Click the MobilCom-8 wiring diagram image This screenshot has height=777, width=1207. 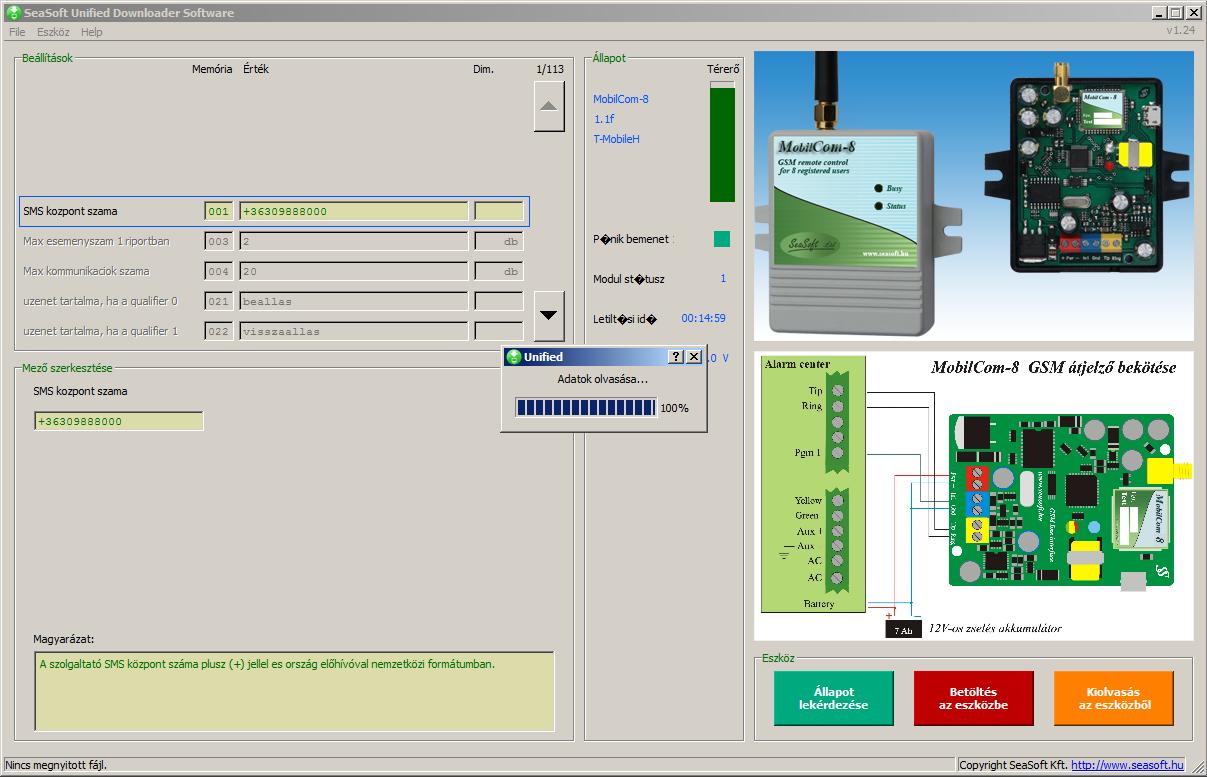coord(973,495)
